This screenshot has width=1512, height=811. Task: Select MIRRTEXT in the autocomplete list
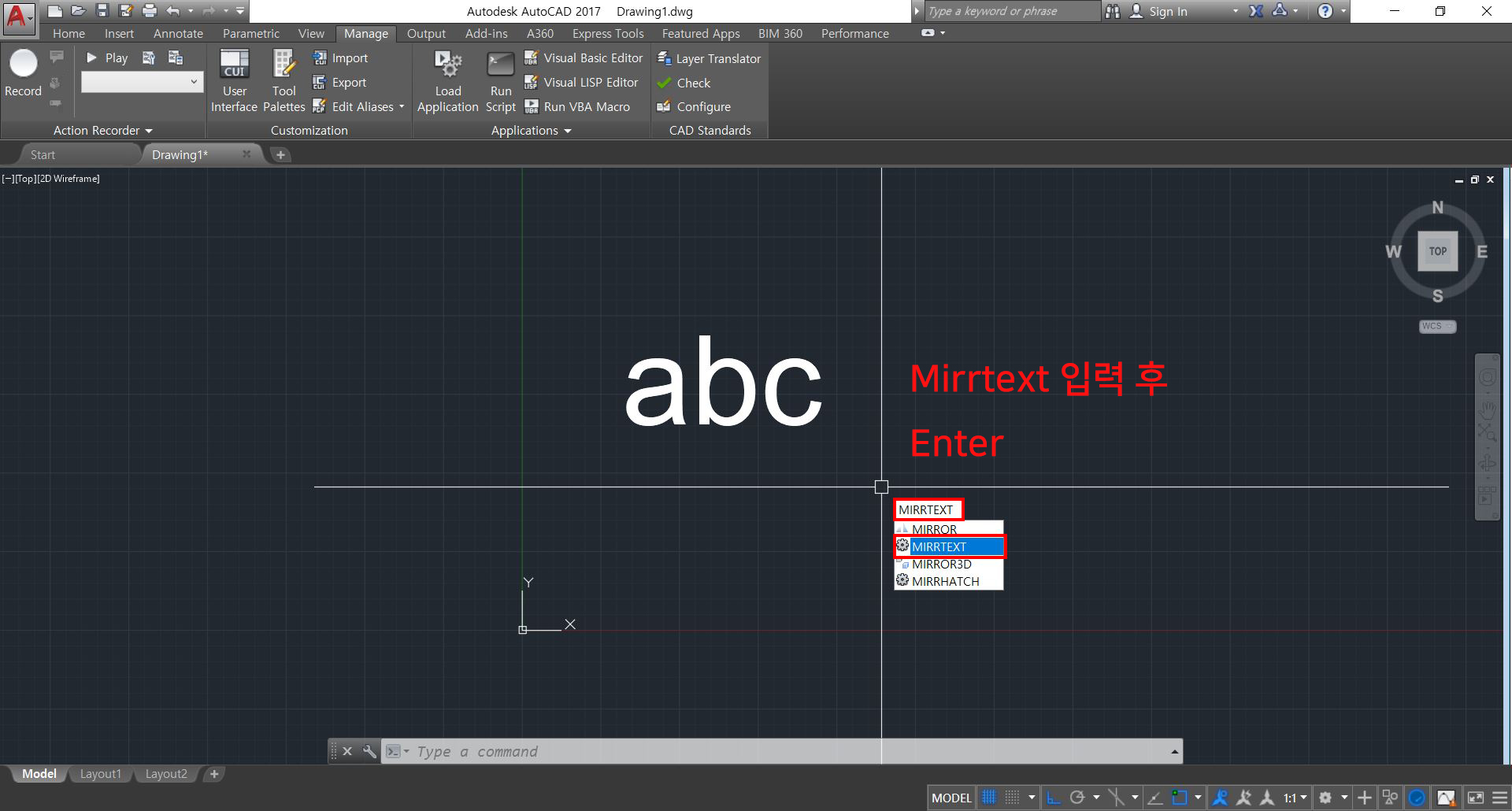pyautogui.click(x=949, y=546)
